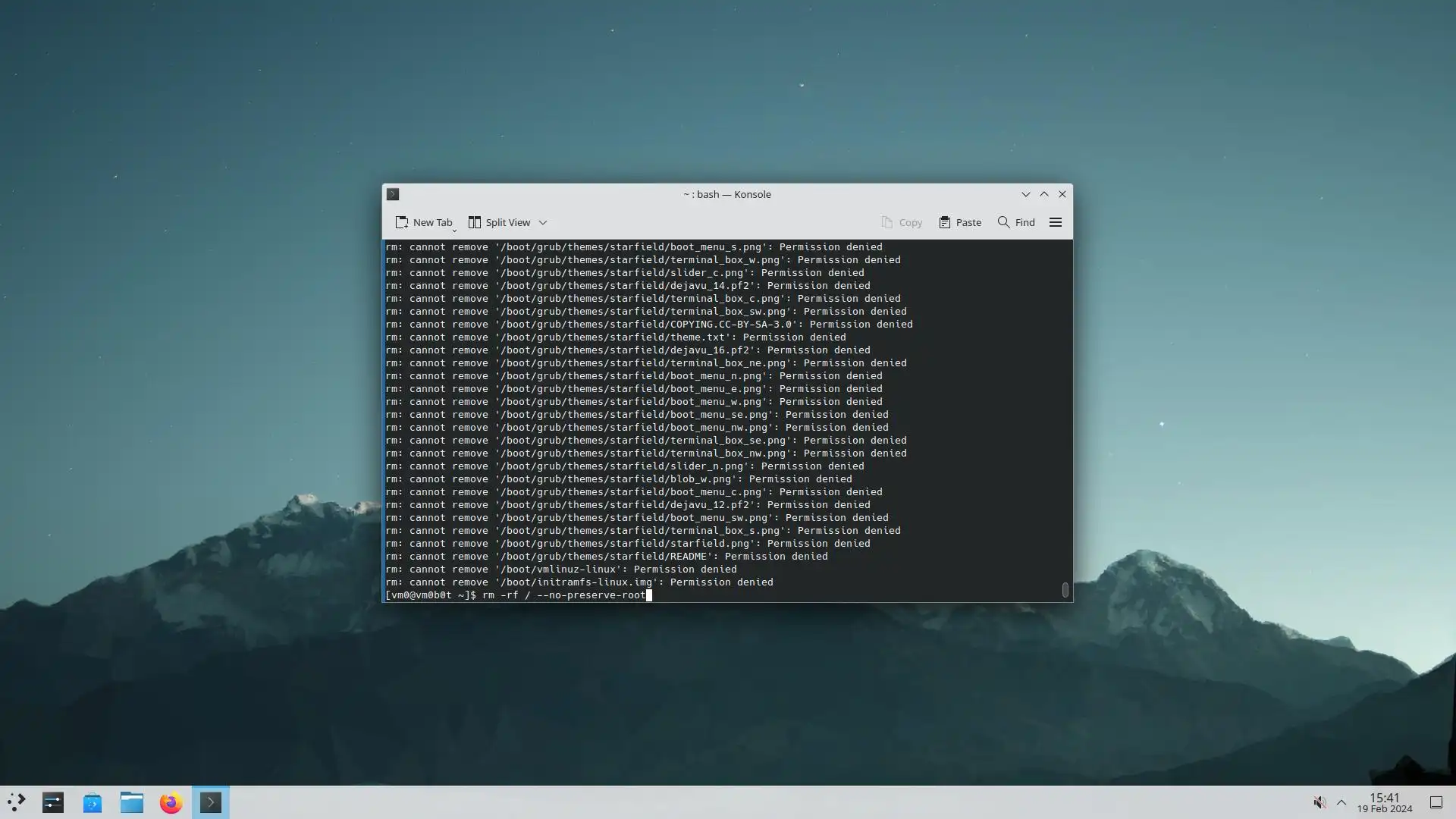
Task: Click the Konsole title bar terminal icon
Action: pyautogui.click(x=393, y=194)
